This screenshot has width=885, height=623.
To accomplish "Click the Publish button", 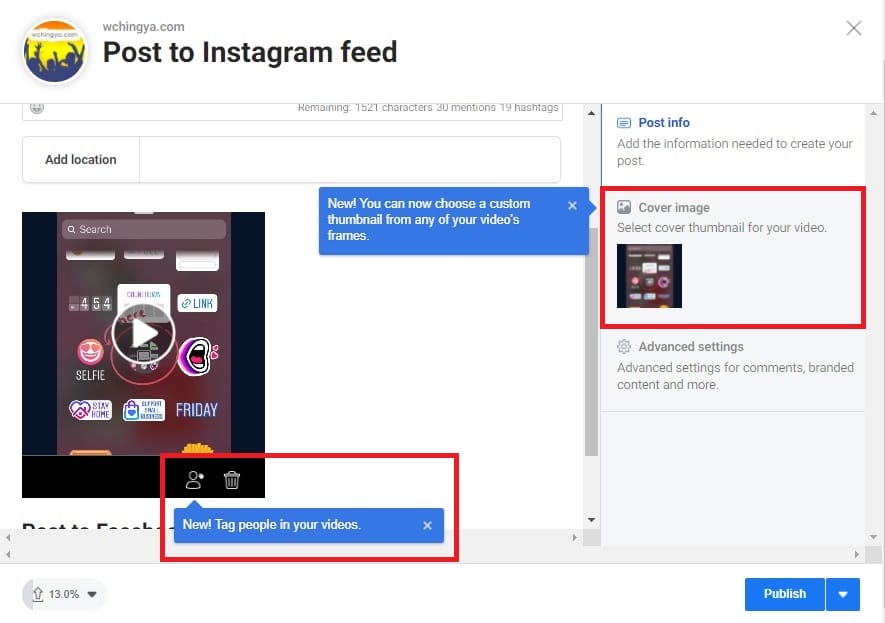I will 785,594.
